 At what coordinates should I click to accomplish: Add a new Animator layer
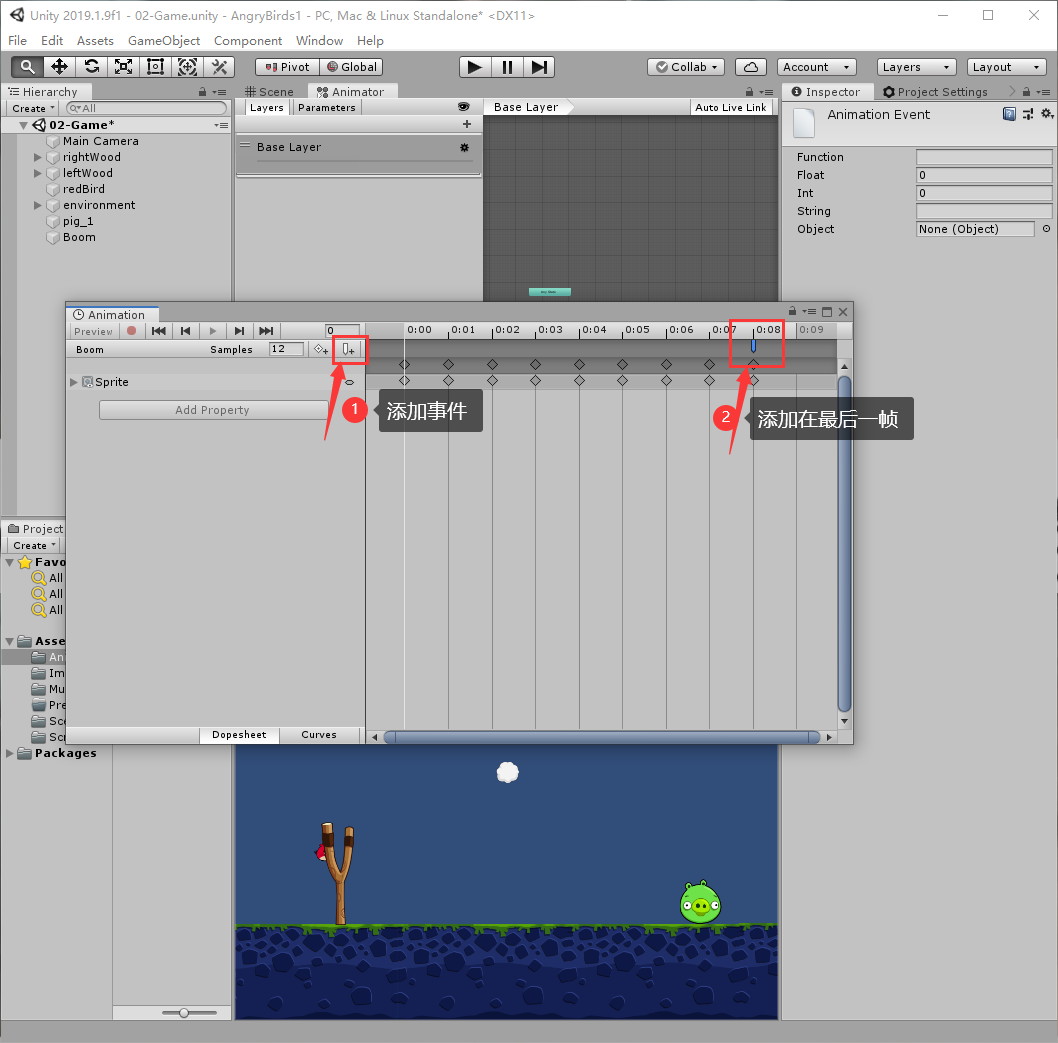click(467, 124)
